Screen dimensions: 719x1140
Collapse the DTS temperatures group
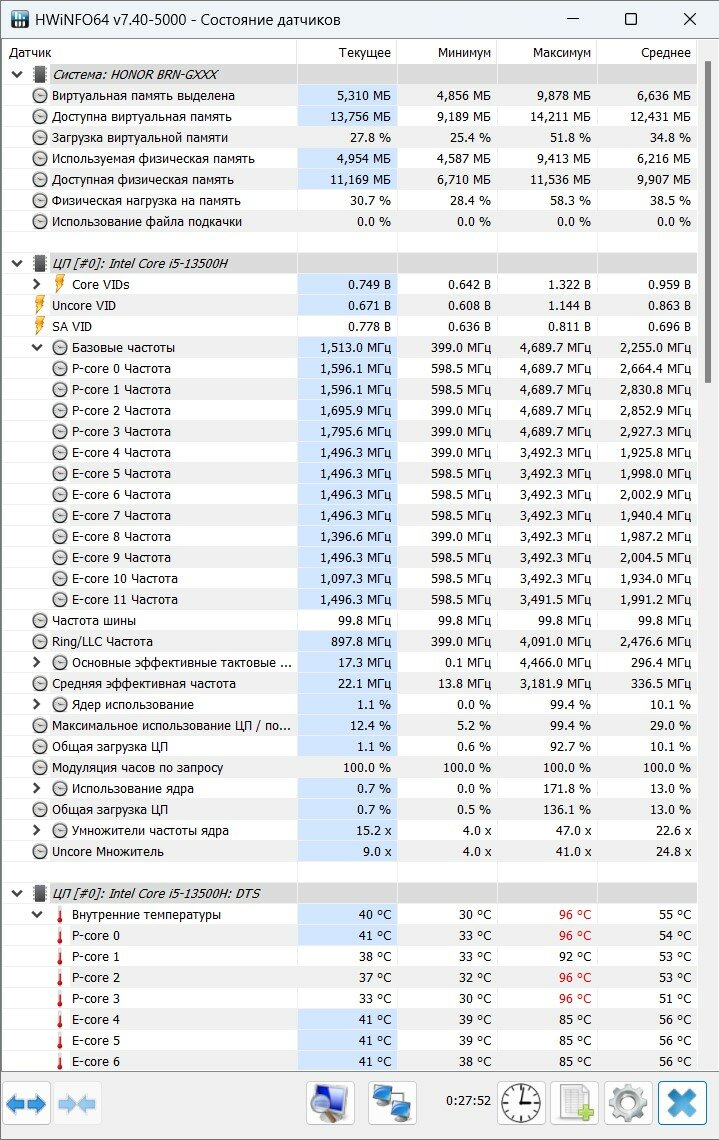coord(17,894)
